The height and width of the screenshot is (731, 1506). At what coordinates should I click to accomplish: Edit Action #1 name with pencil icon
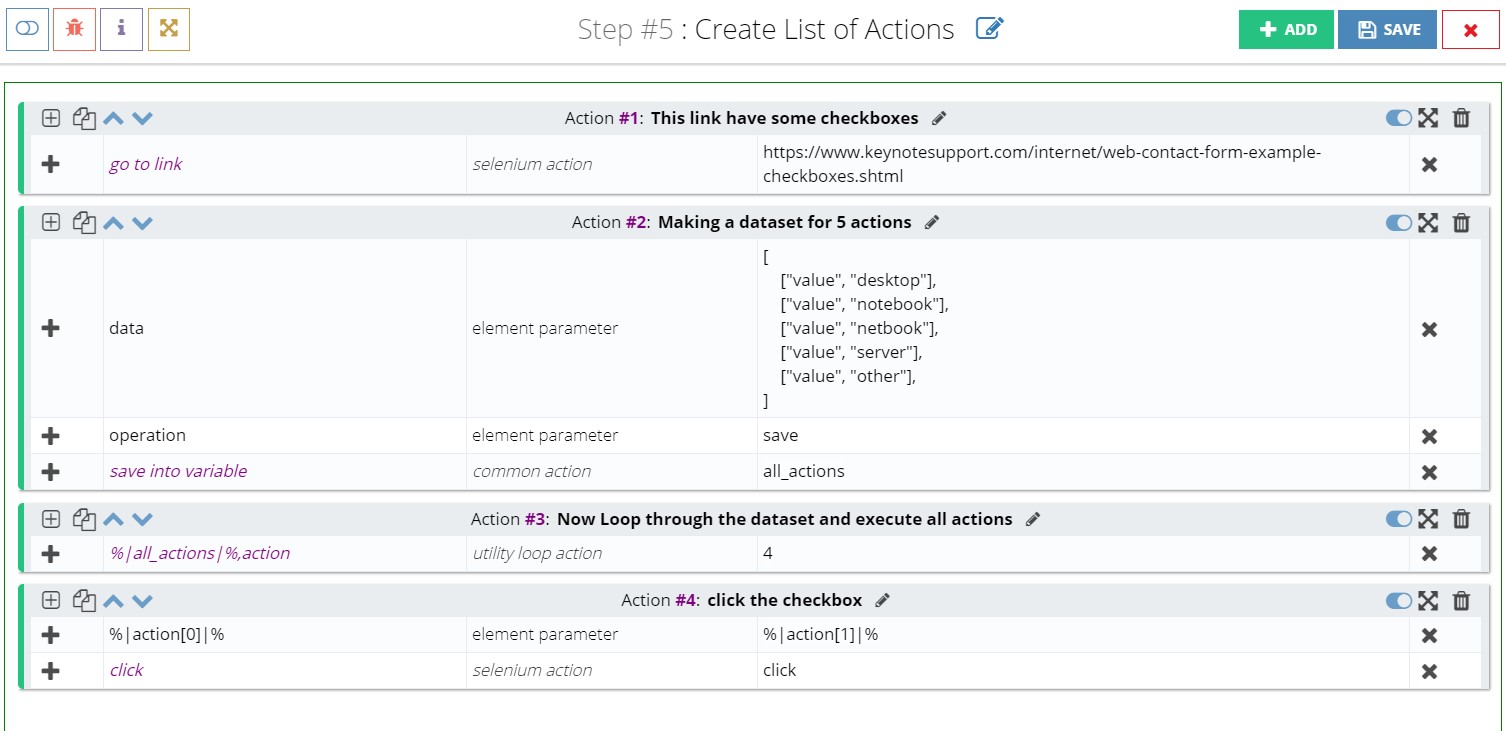(938, 118)
